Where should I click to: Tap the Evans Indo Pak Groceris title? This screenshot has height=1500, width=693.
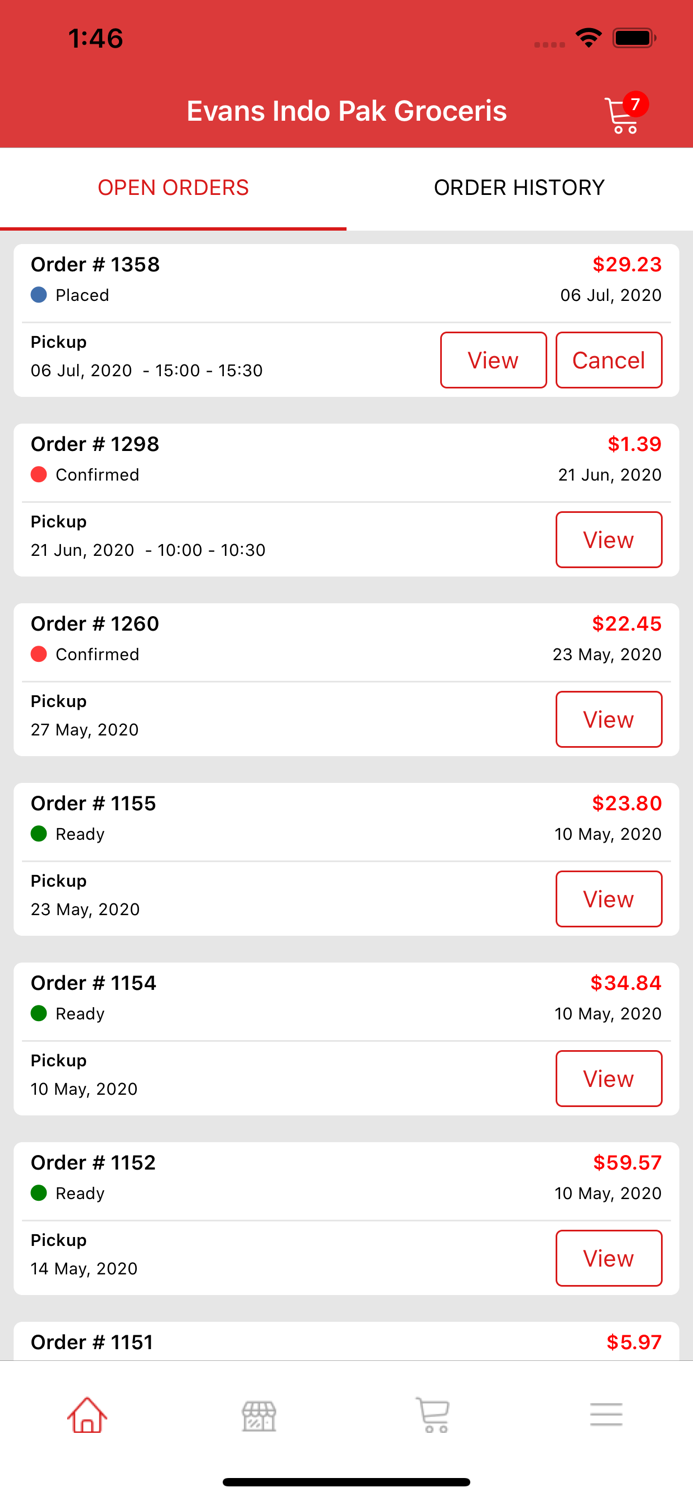pos(346,111)
